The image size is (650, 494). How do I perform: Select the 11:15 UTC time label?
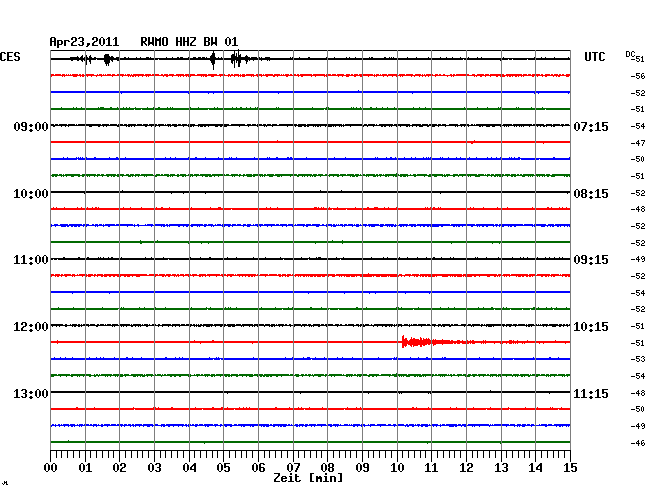(x=591, y=393)
